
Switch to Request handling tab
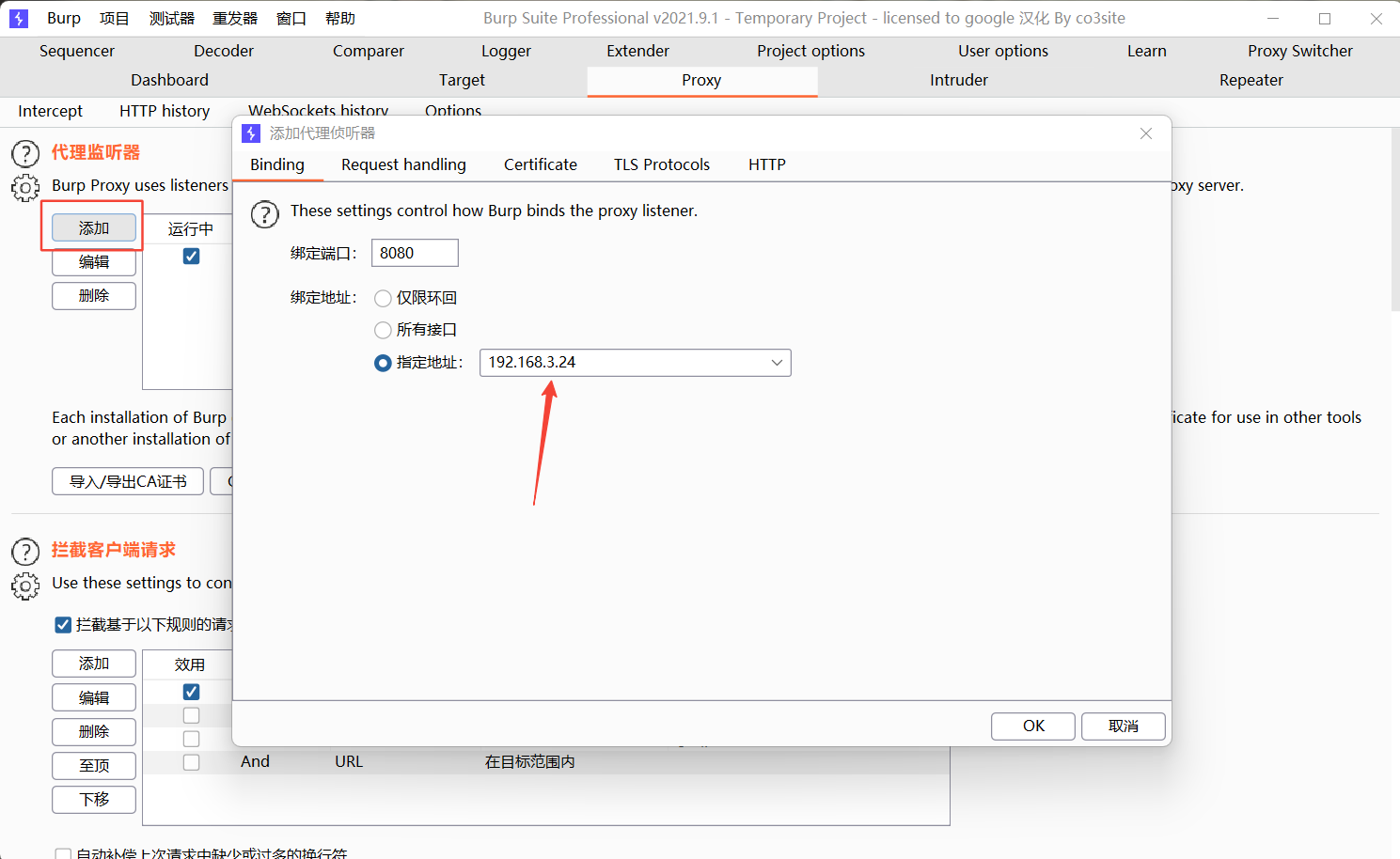tap(403, 164)
